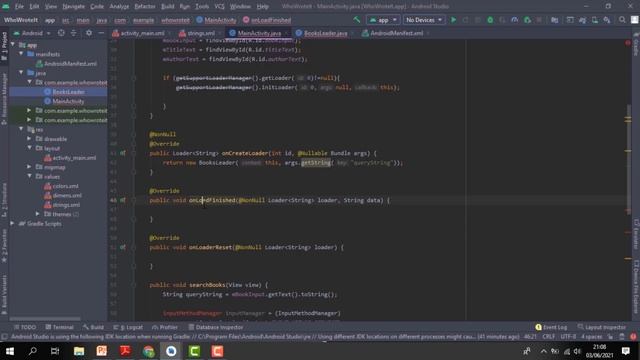The width and height of the screenshot is (640, 360).
Task: Click gutter override icon beside onLoadFinished
Action: tap(123, 200)
